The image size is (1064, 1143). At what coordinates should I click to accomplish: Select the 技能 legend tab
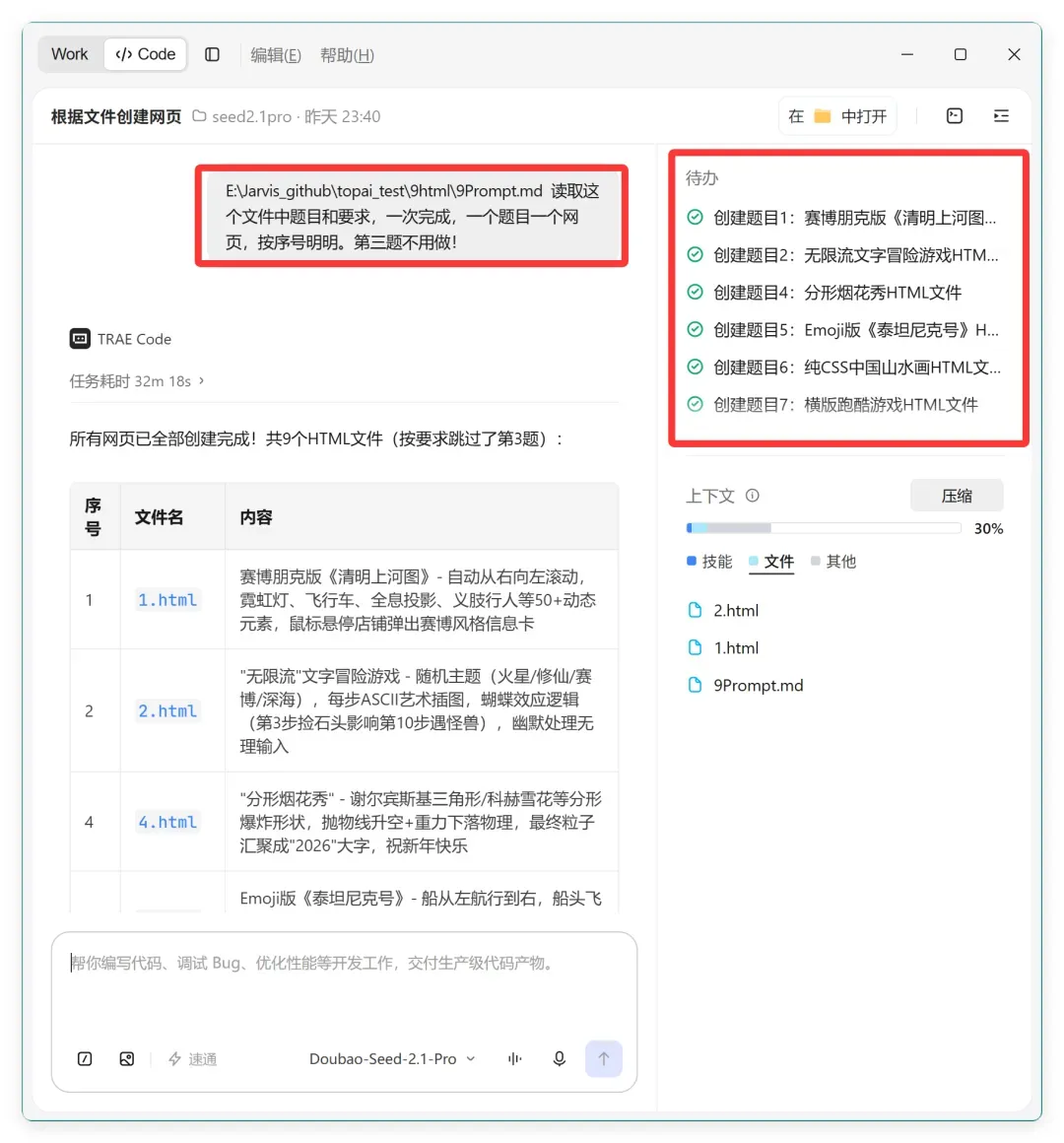709,562
